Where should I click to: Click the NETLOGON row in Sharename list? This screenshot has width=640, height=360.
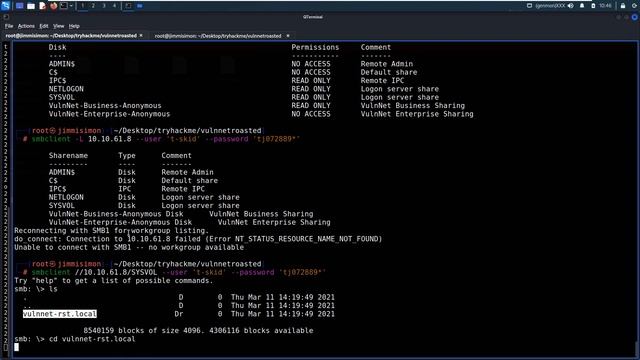coord(144,197)
